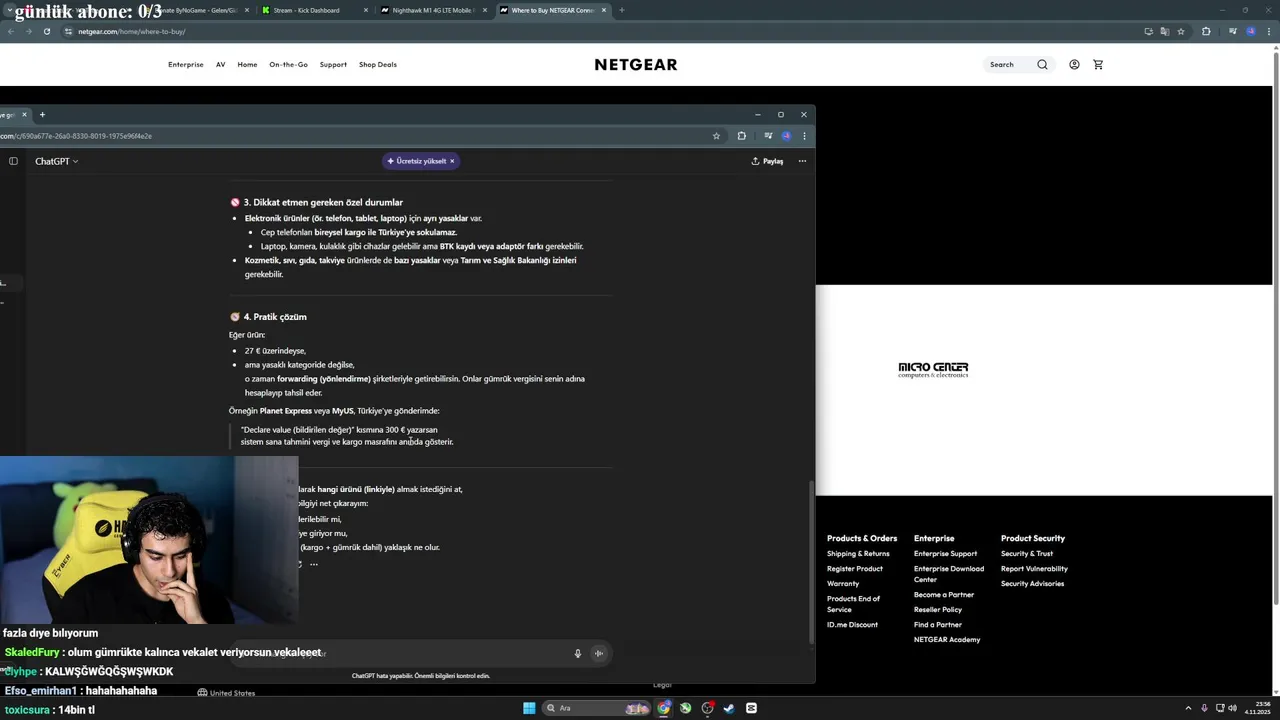Open Shop Deals in NETGEAR navigation
This screenshot has width=1280, height=720.
(x=378, y=65)
